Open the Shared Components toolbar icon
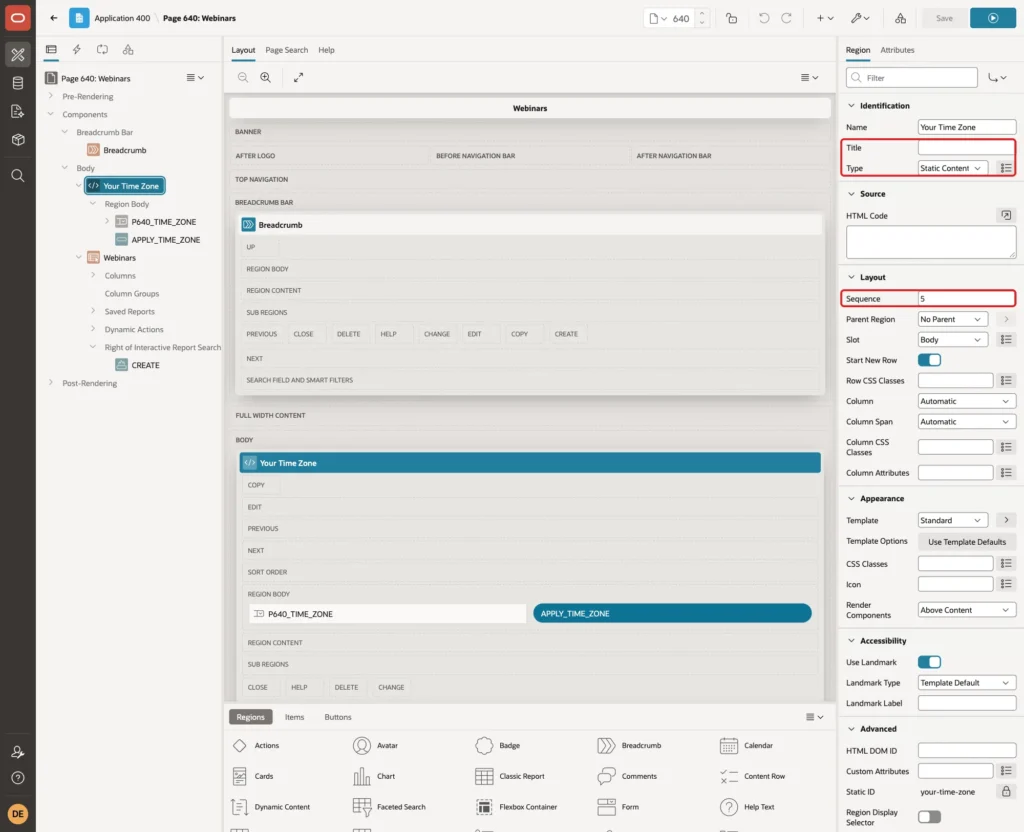This screenshot has height=832, width=1024. coord(900,18)
